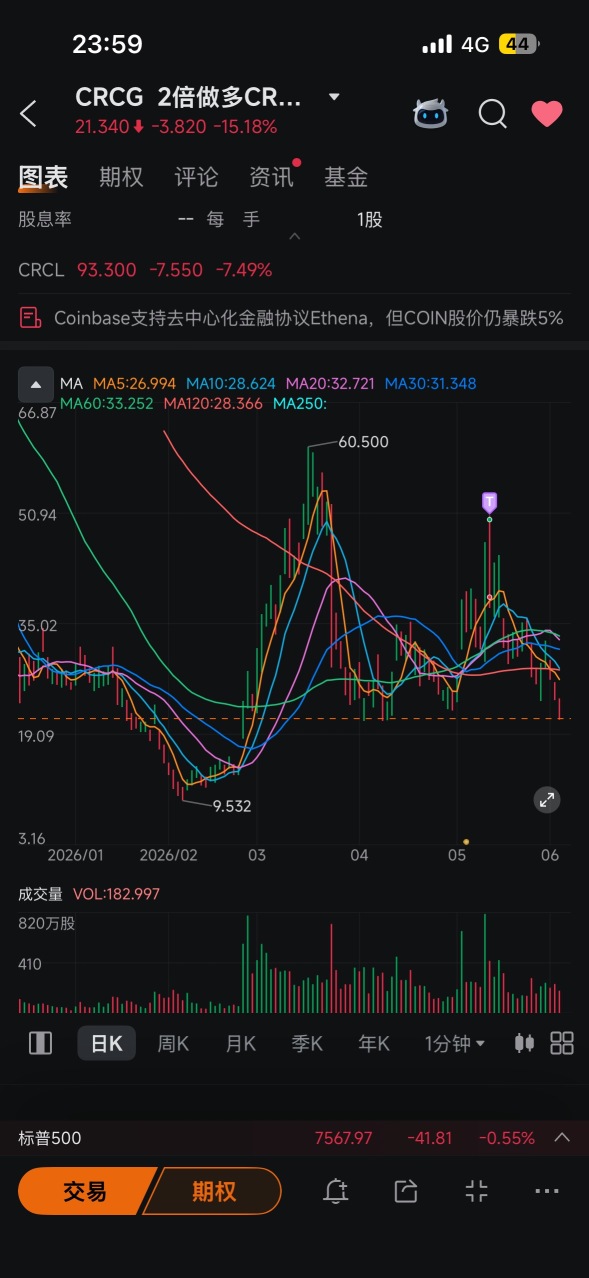Image resolution: width=589 pixels, height=1278 pixels.
Task: Tap the 成交量 VOL:182.997 label
Action: pos(89,894)
